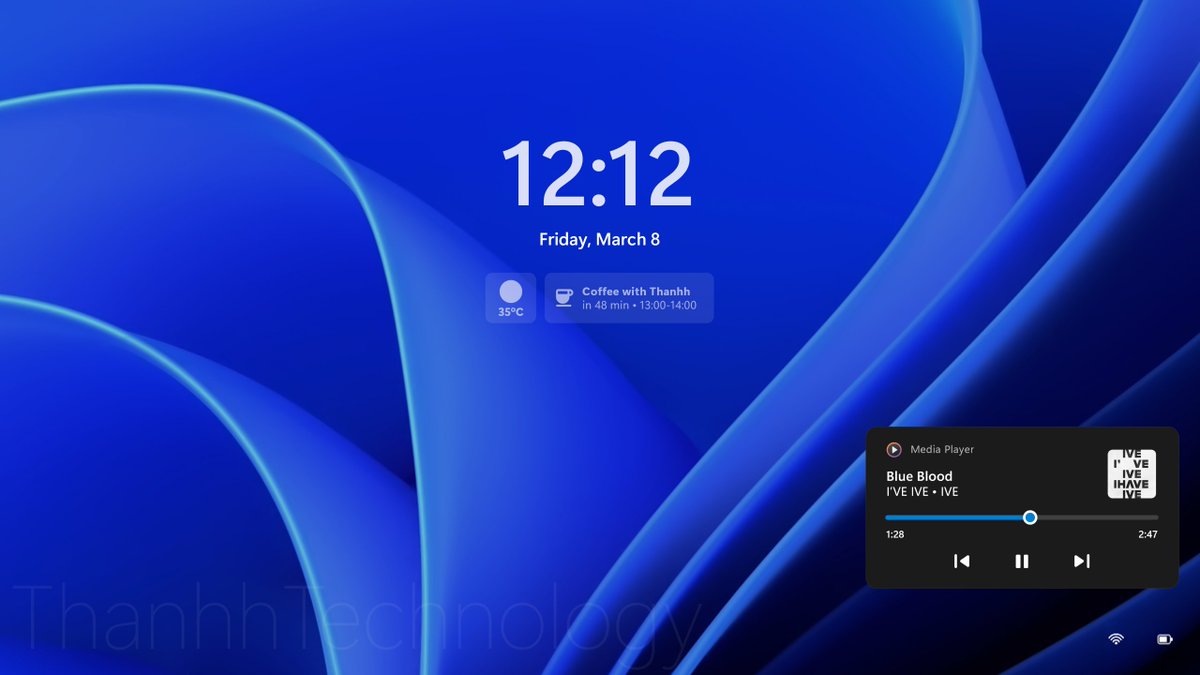Click the Media Player app icon
The image size is (1200, 675).
(x=894, y=450)
